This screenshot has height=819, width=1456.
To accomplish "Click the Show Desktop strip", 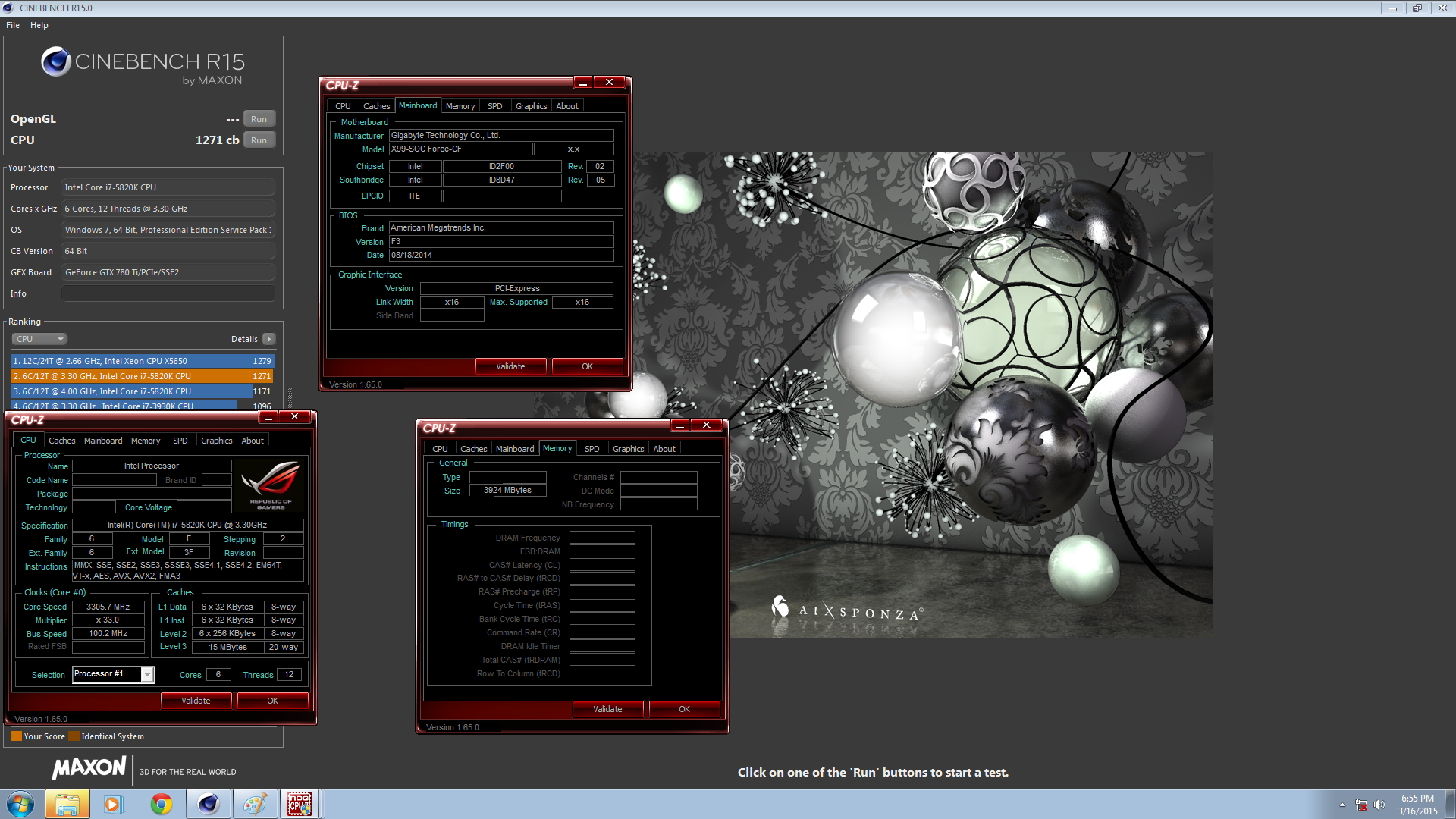I will (x=1450, y=804).
